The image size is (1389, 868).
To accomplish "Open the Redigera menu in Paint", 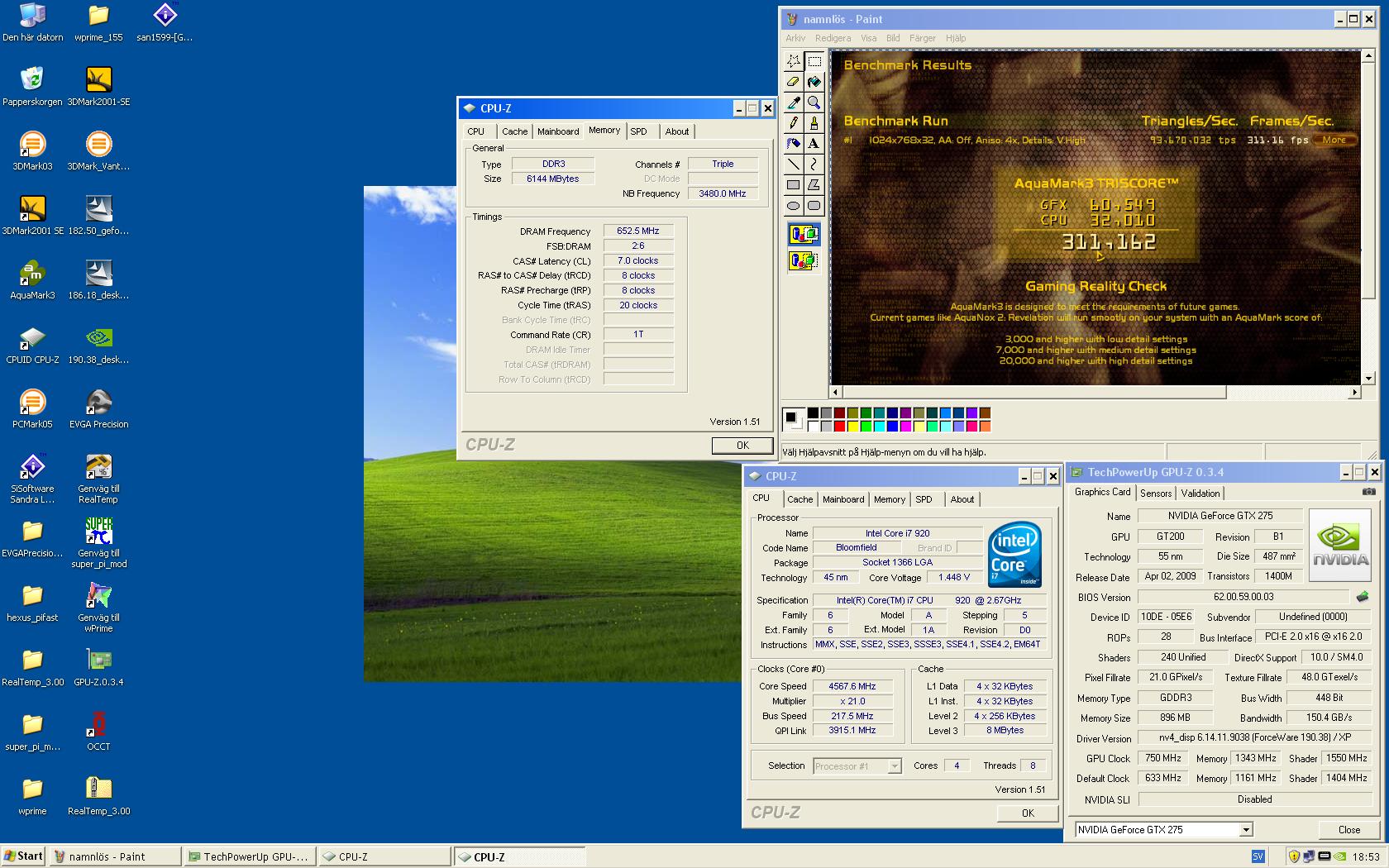I will point(833,38).
